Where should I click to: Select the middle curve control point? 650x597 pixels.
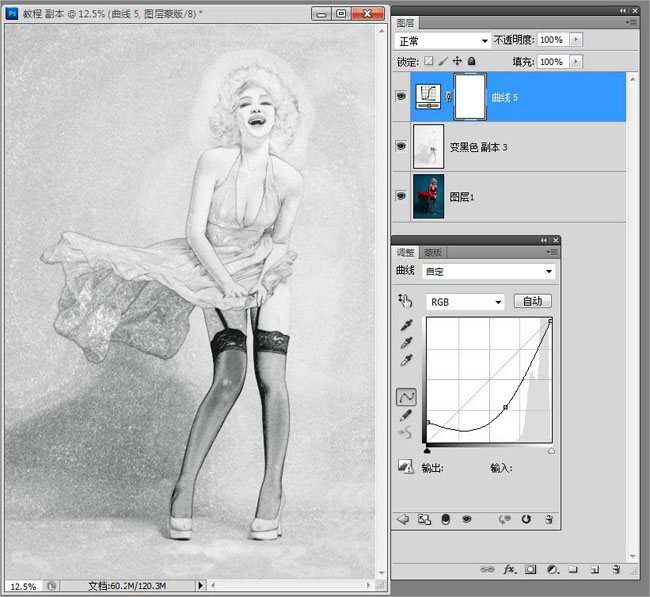(x=505, y=408)
